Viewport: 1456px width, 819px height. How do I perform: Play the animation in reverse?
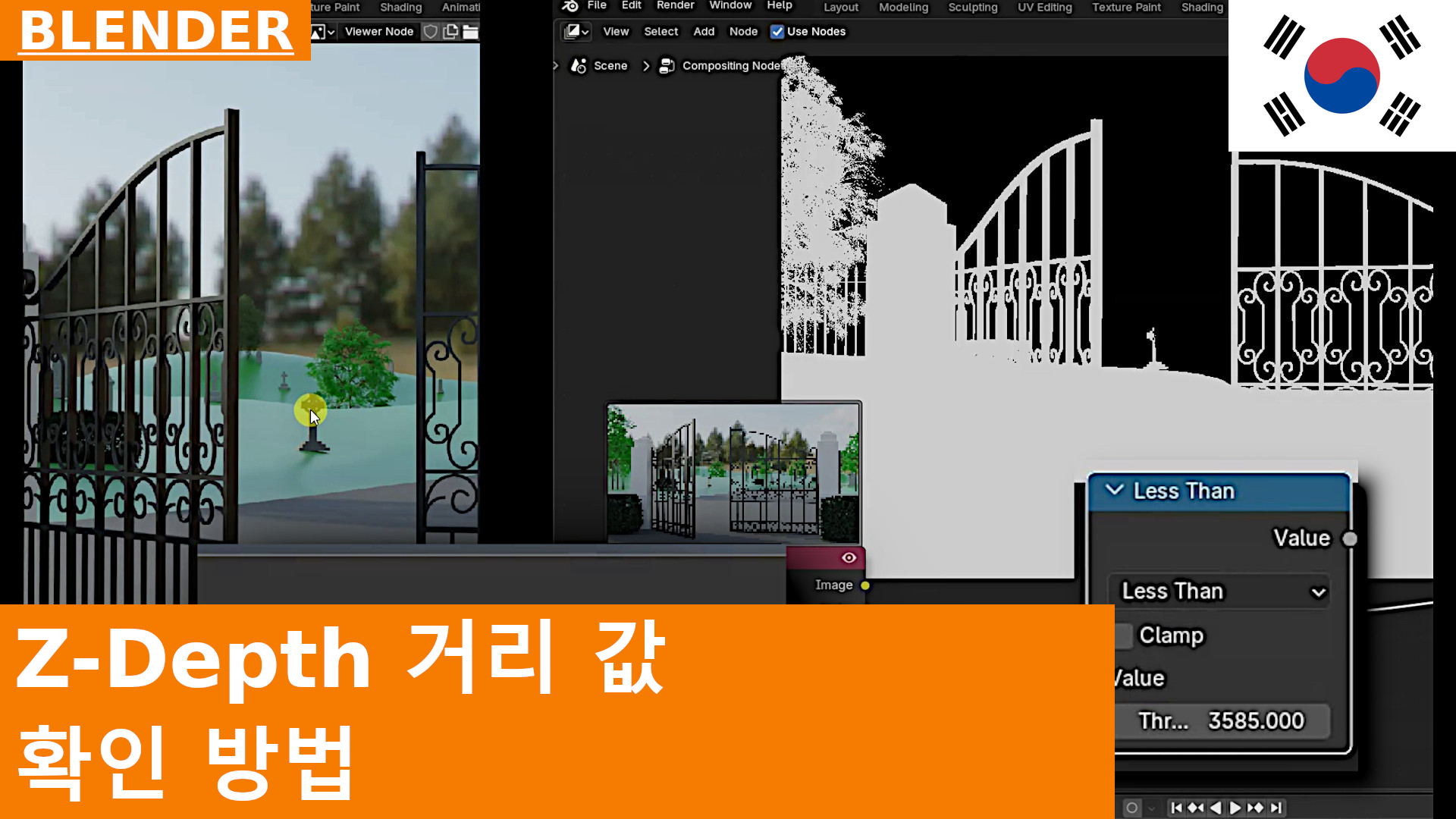click(1216, 808)
